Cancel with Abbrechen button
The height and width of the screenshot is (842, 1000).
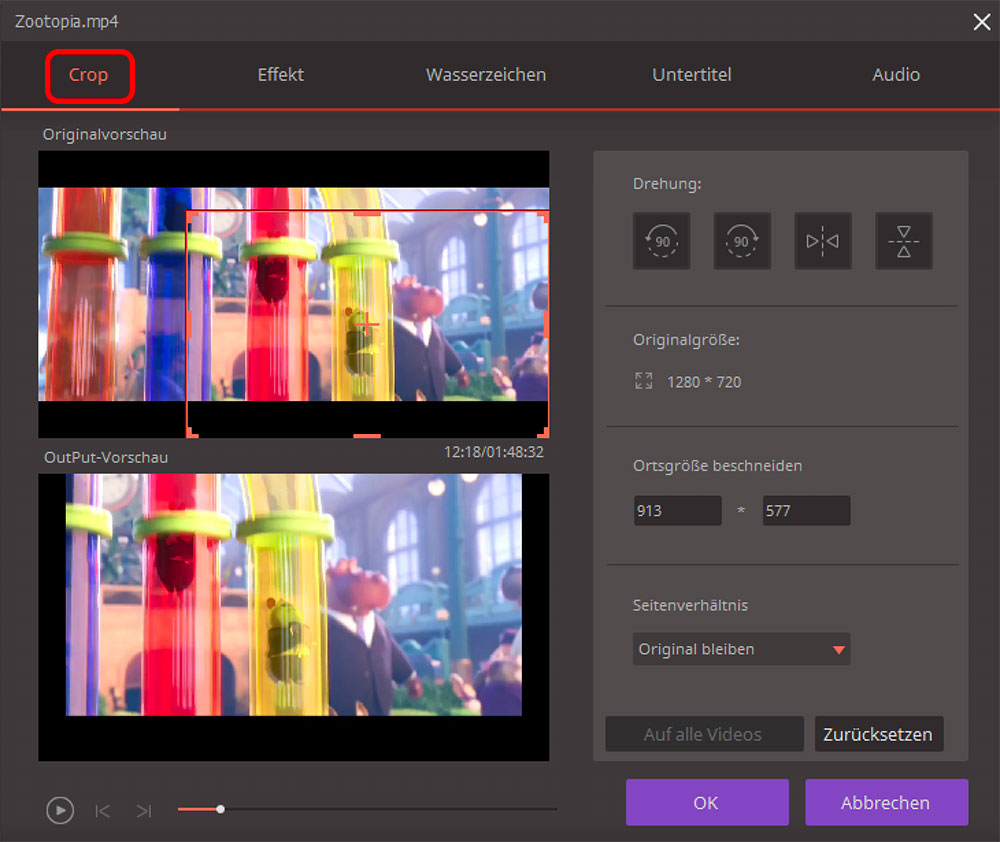[886, 802]
